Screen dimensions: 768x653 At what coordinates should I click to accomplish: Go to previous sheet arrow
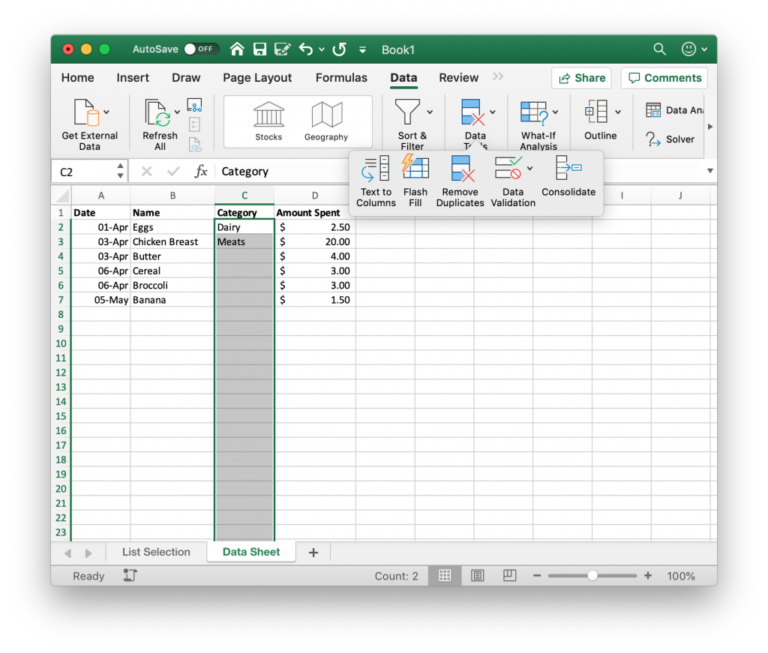68,553
